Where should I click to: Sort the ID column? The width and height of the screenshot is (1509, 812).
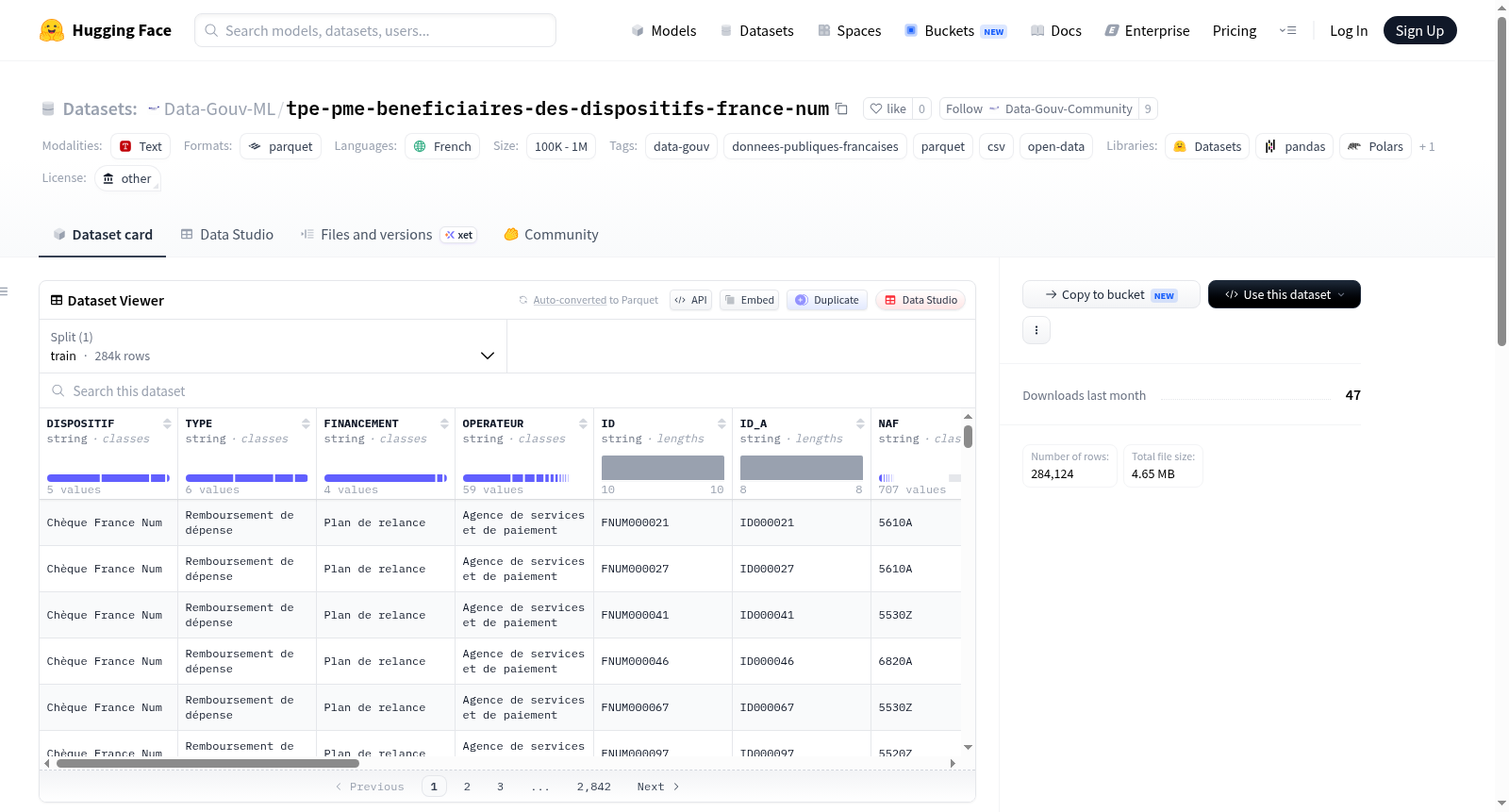[721, 424]
